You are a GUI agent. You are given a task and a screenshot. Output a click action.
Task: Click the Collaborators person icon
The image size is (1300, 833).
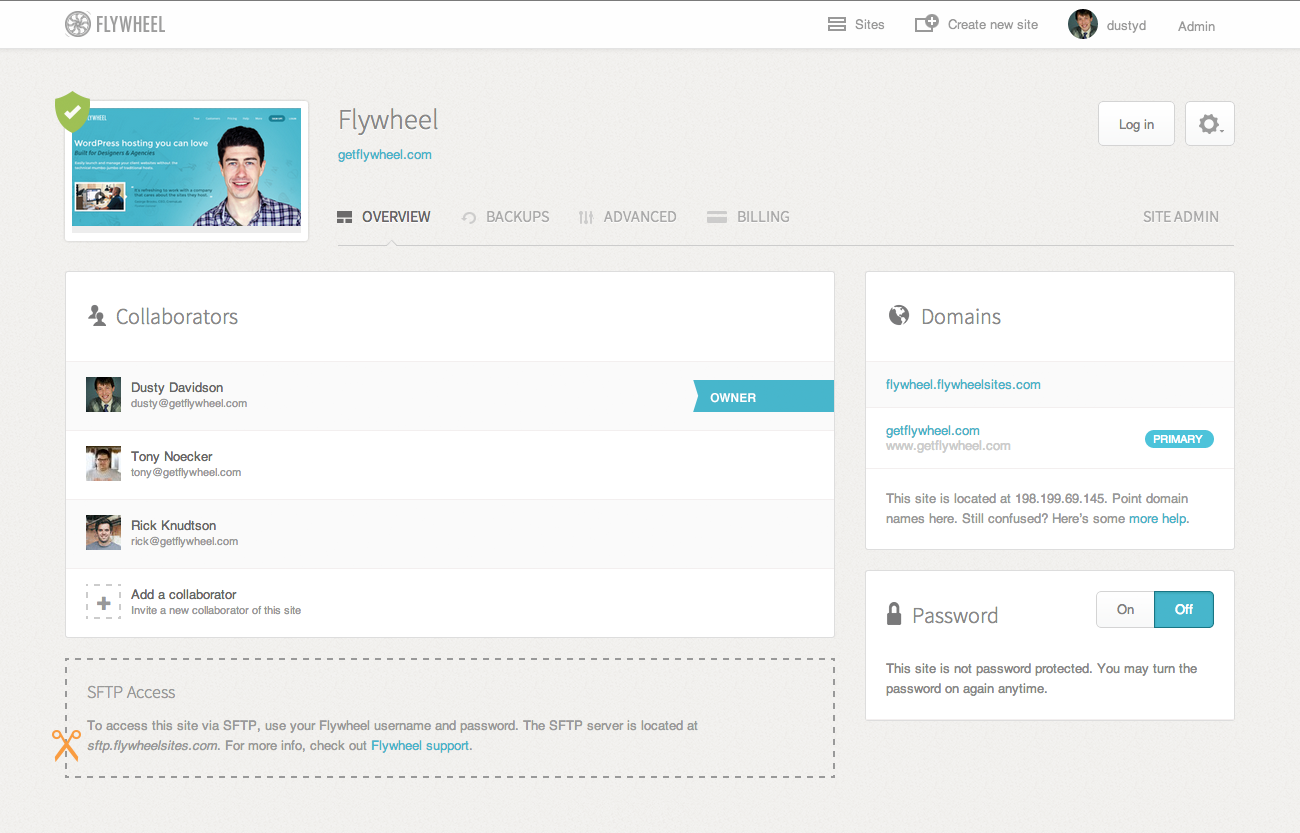[x=97, y=316]
